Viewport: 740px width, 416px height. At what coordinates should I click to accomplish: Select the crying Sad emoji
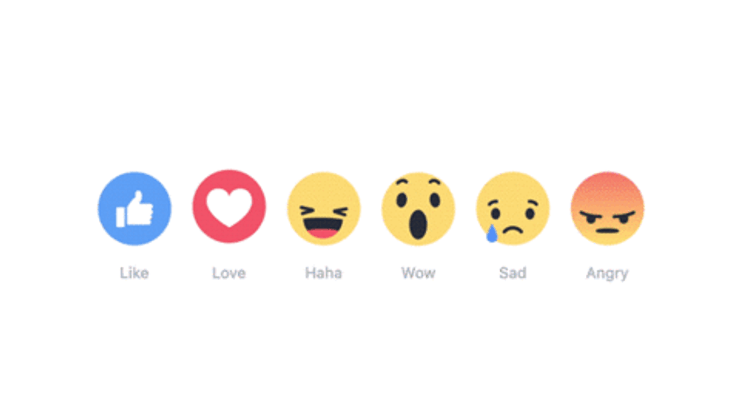[513, 208]
